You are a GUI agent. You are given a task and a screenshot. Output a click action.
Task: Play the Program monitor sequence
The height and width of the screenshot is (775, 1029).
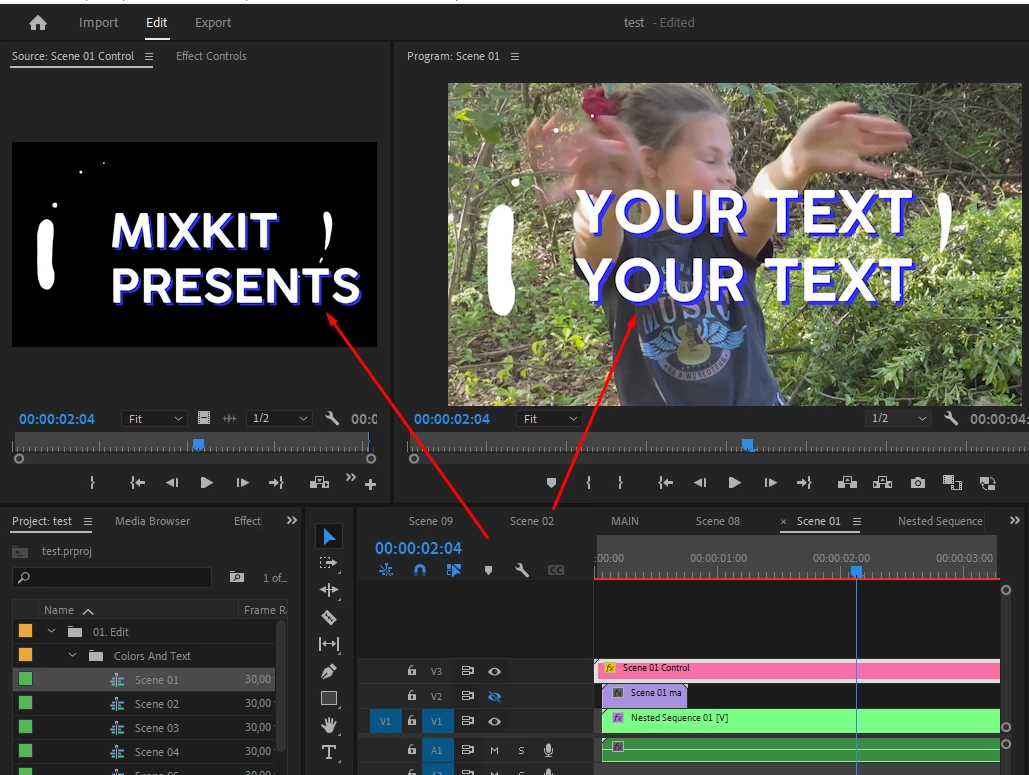734,483
